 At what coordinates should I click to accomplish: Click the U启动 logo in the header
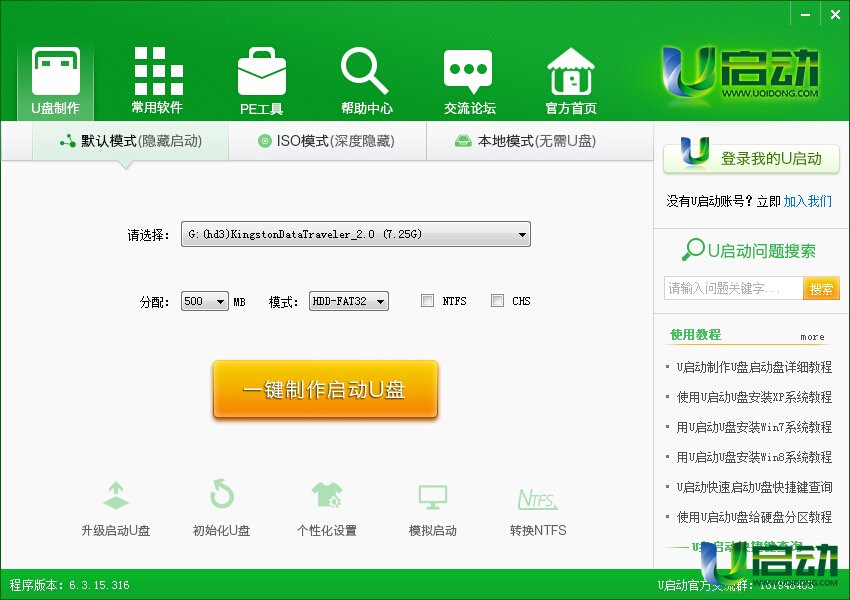point(739,73)
